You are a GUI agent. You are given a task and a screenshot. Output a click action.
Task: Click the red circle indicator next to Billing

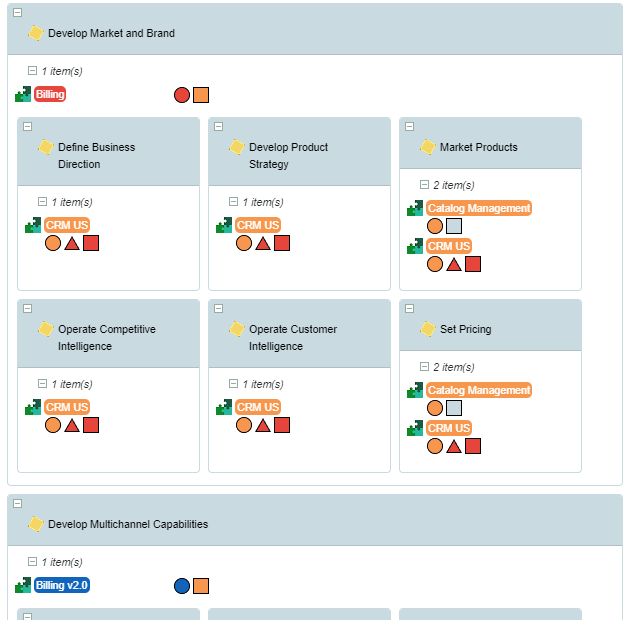pos(182,95)
